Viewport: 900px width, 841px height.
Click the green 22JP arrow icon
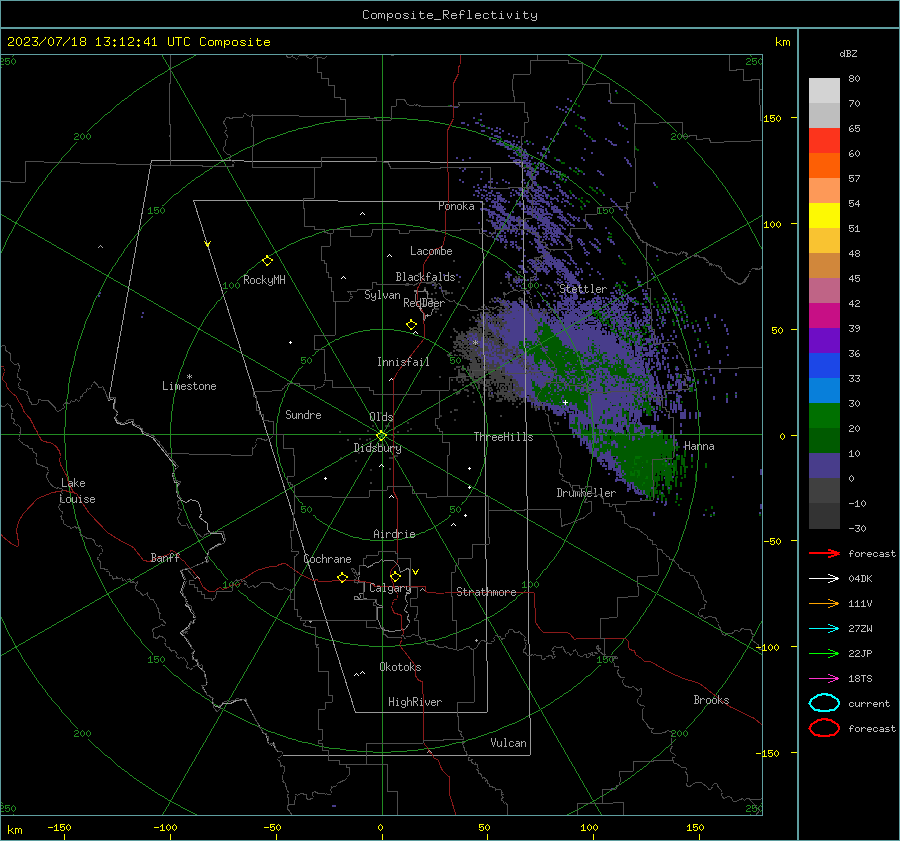point(824,653)
